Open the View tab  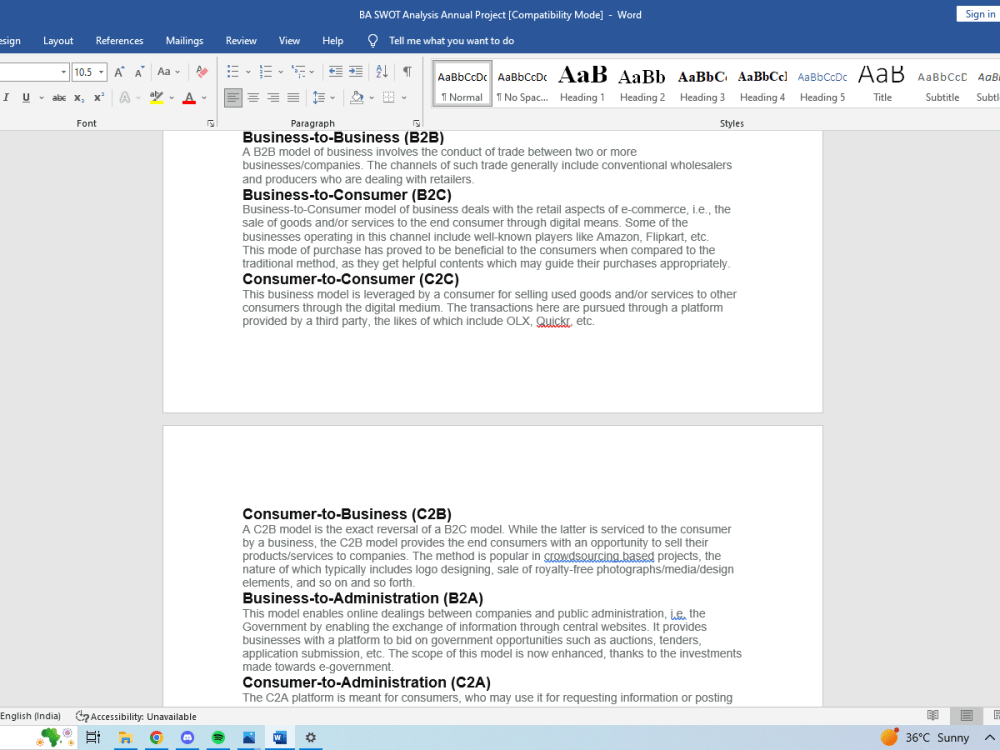(x=289, y=41)
